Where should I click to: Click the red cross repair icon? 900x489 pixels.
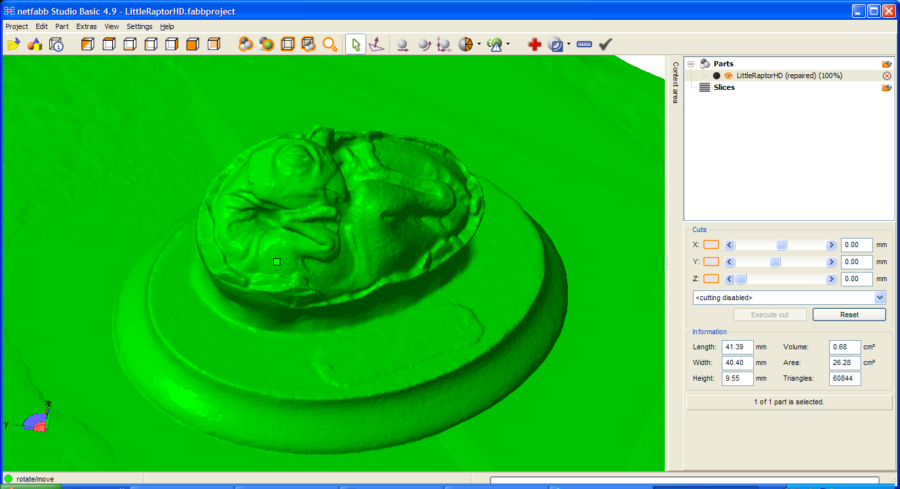tap(534, 44)
